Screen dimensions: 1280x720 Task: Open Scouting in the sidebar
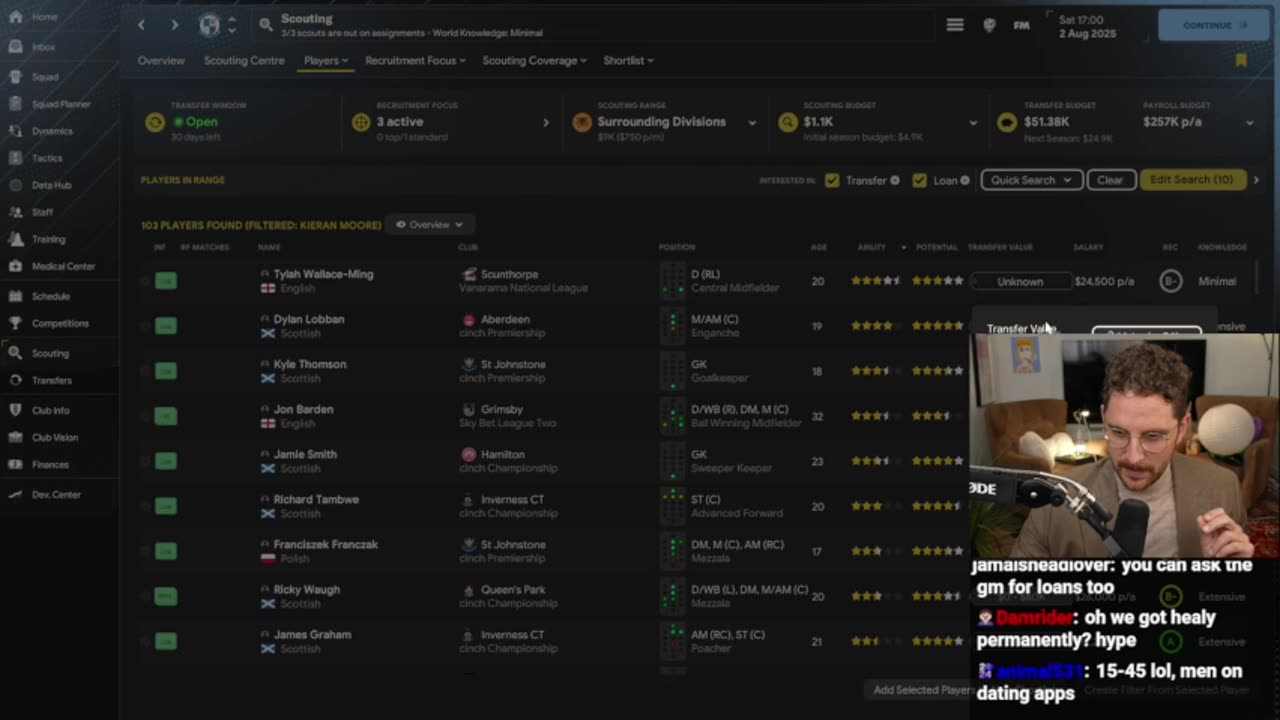click(x=50, y=353)
